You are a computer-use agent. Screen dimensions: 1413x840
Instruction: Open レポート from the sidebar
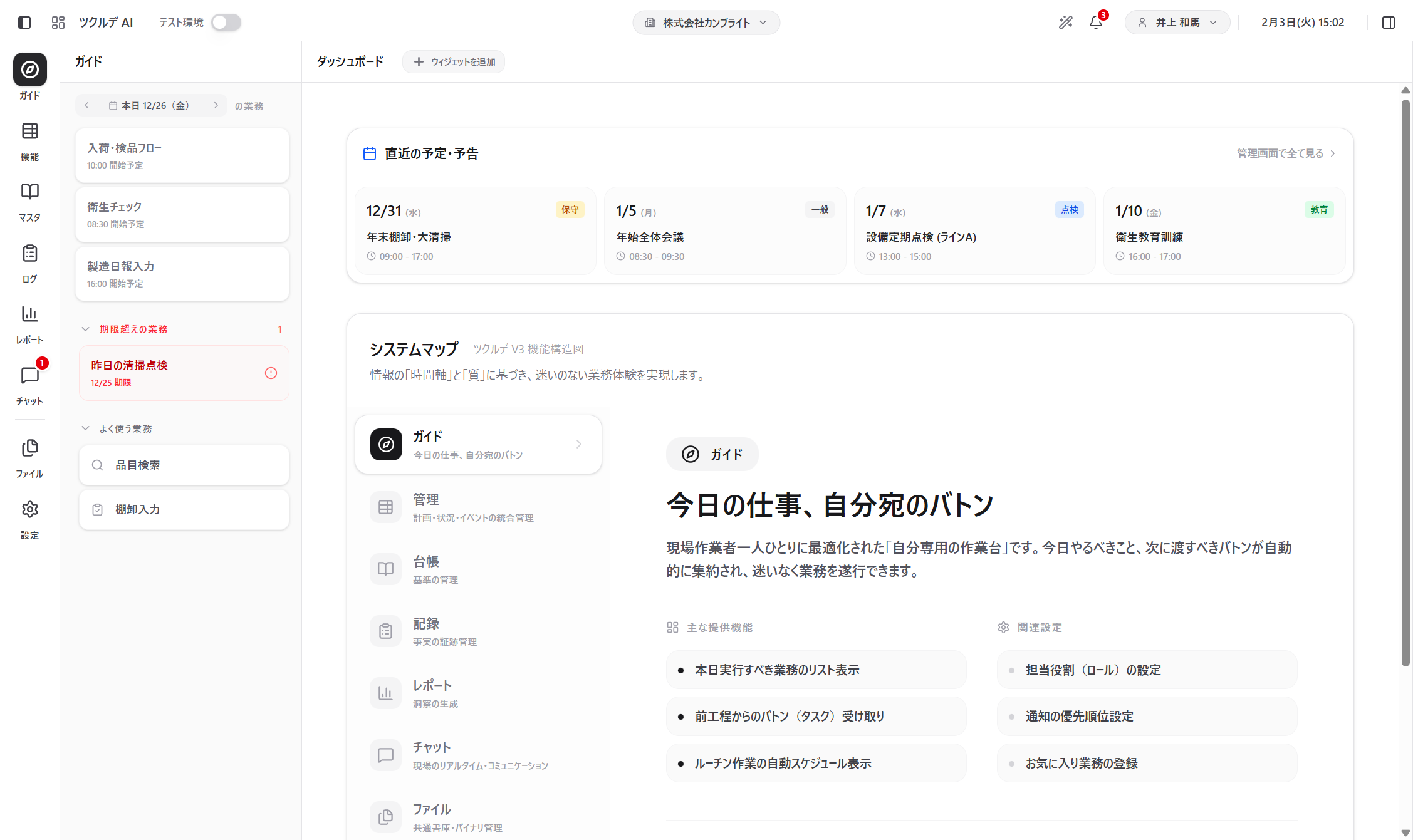pyautogui.click(x=29, y=323)
